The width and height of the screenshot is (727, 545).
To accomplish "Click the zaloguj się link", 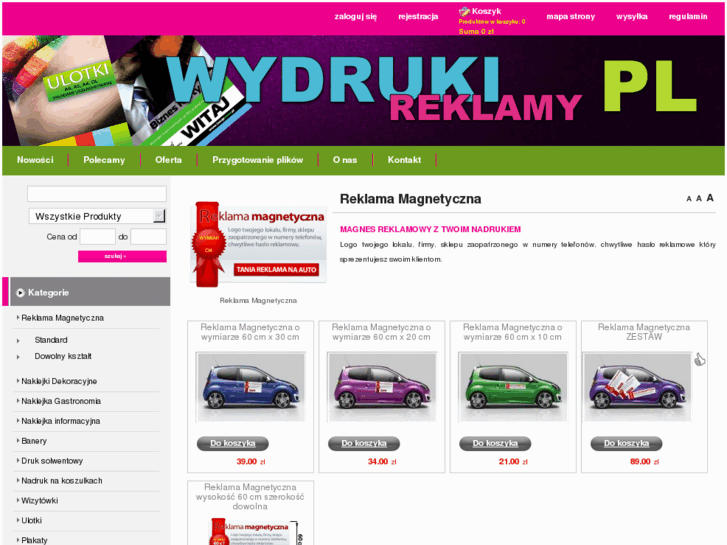I will (x=356, y=17).
